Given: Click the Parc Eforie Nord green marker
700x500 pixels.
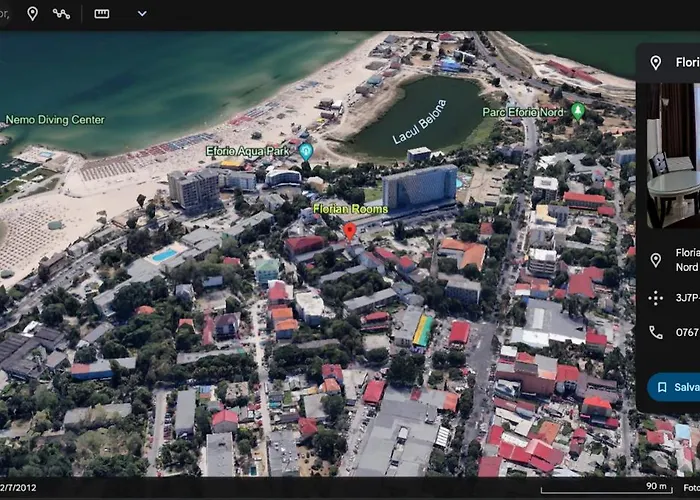Looking at the screenshot, I should [577, 111].
